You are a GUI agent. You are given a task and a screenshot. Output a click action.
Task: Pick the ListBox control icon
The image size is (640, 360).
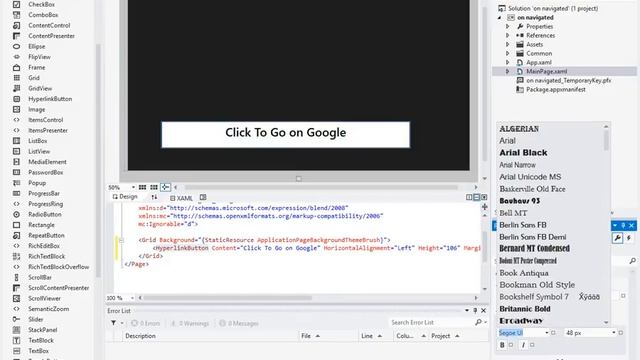[x=16, y=141]
